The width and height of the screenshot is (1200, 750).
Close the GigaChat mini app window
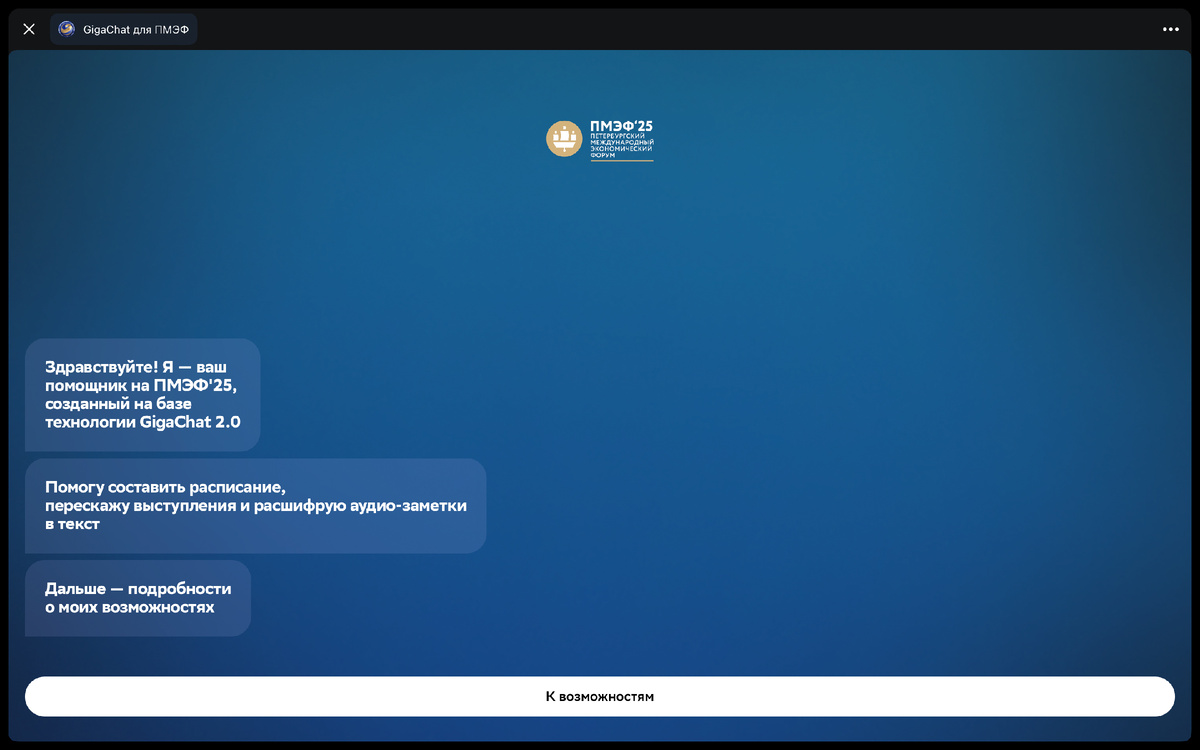(29, 29)
